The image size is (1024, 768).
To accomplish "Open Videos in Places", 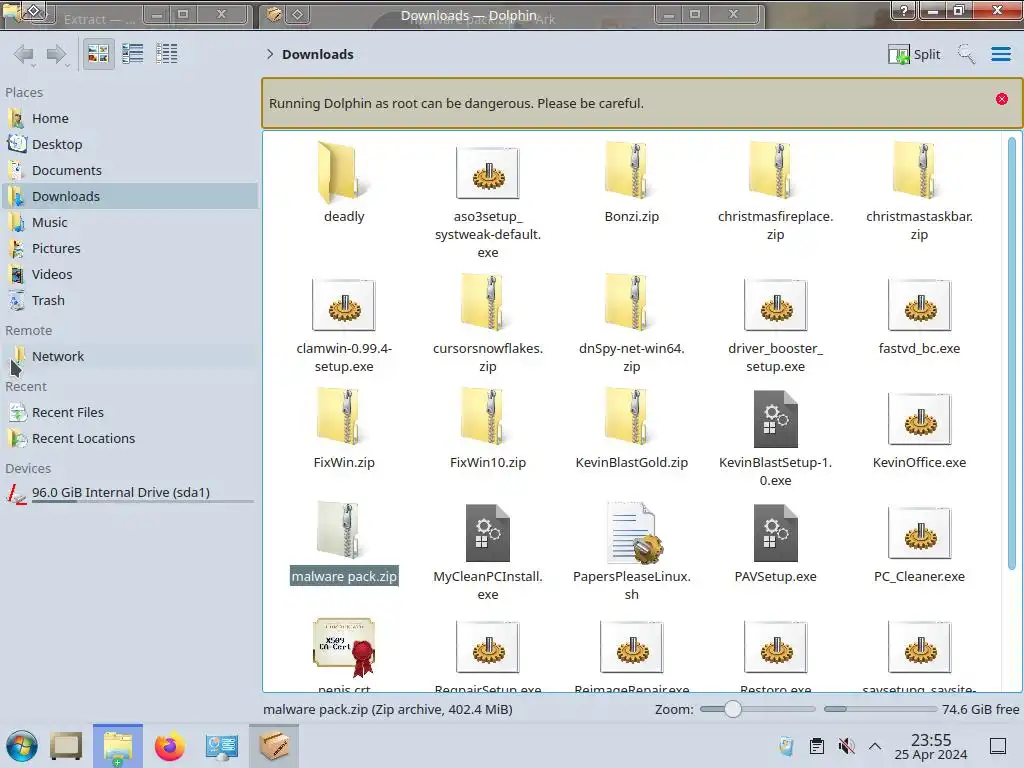I will (129, 275).
